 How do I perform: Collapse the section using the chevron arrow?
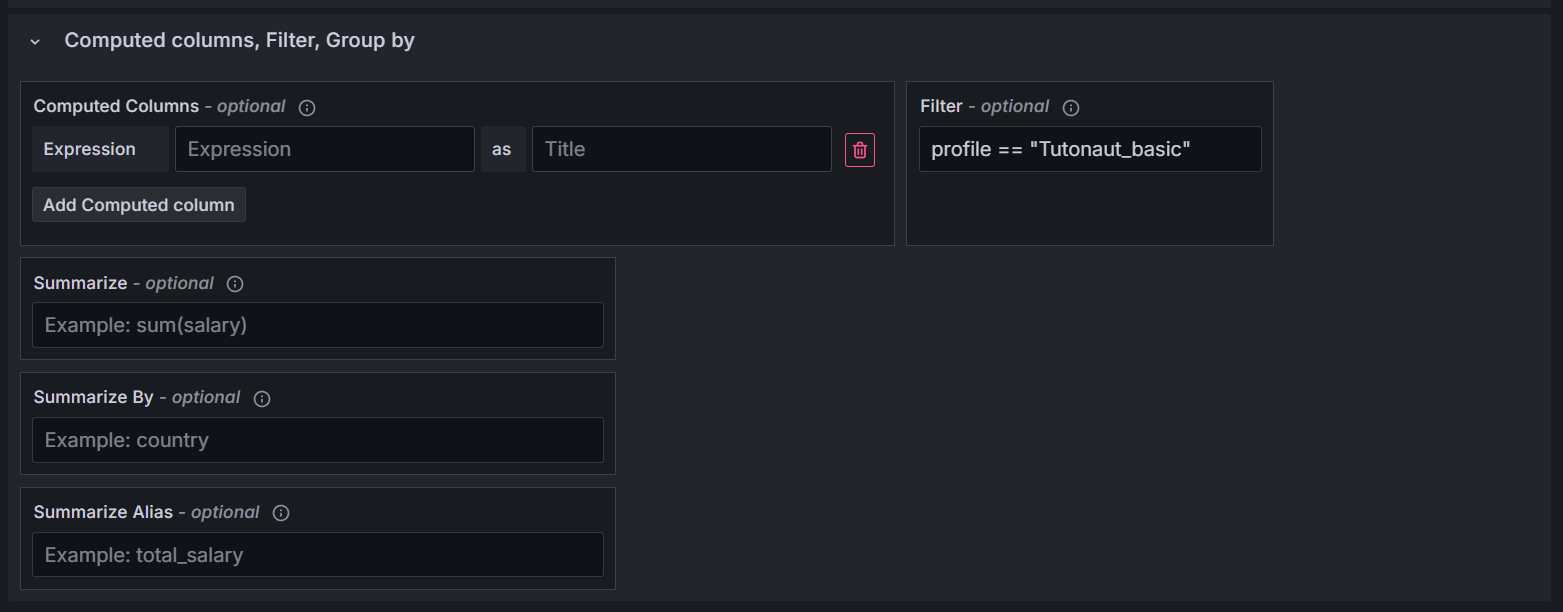click(x=35, y=42)
